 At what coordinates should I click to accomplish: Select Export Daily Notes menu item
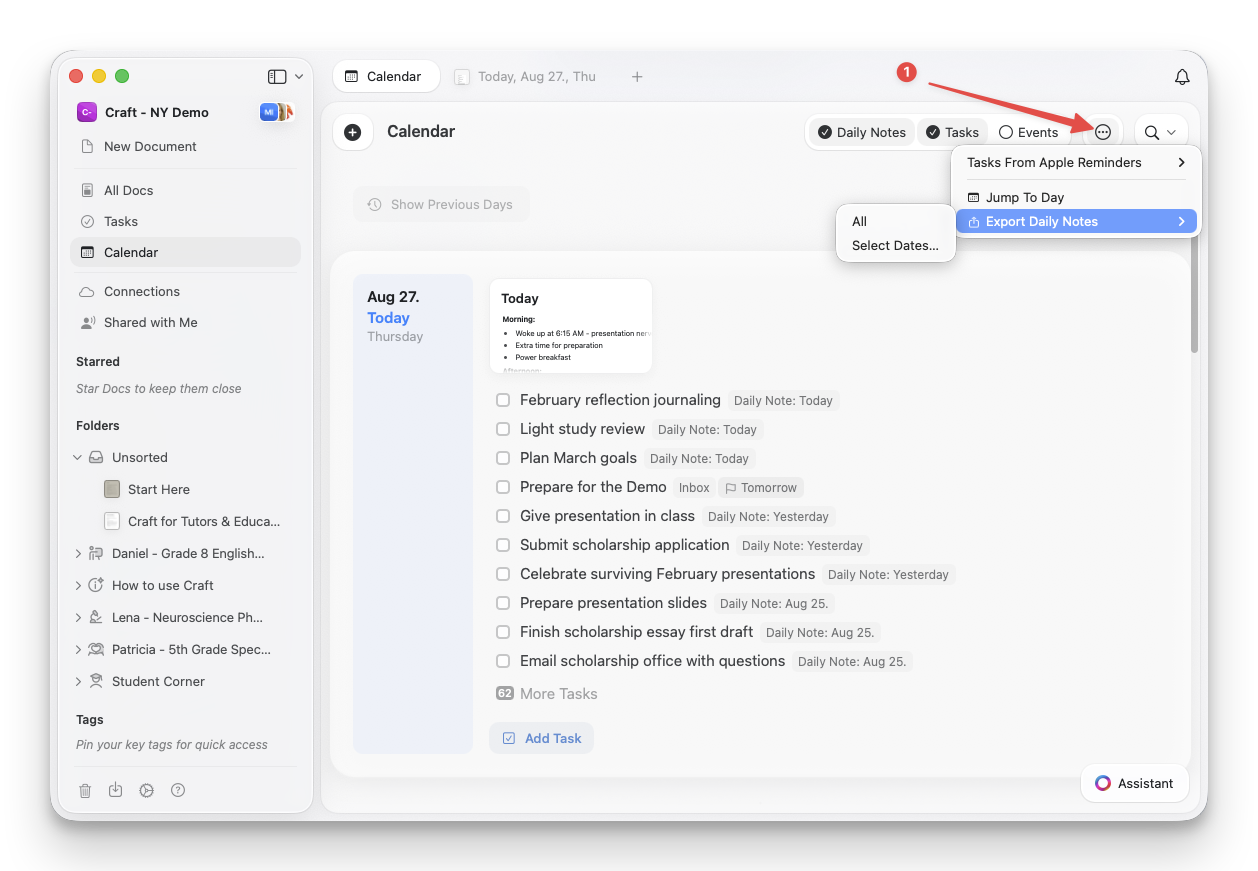pyautogui.click(x=1076, y=222)
